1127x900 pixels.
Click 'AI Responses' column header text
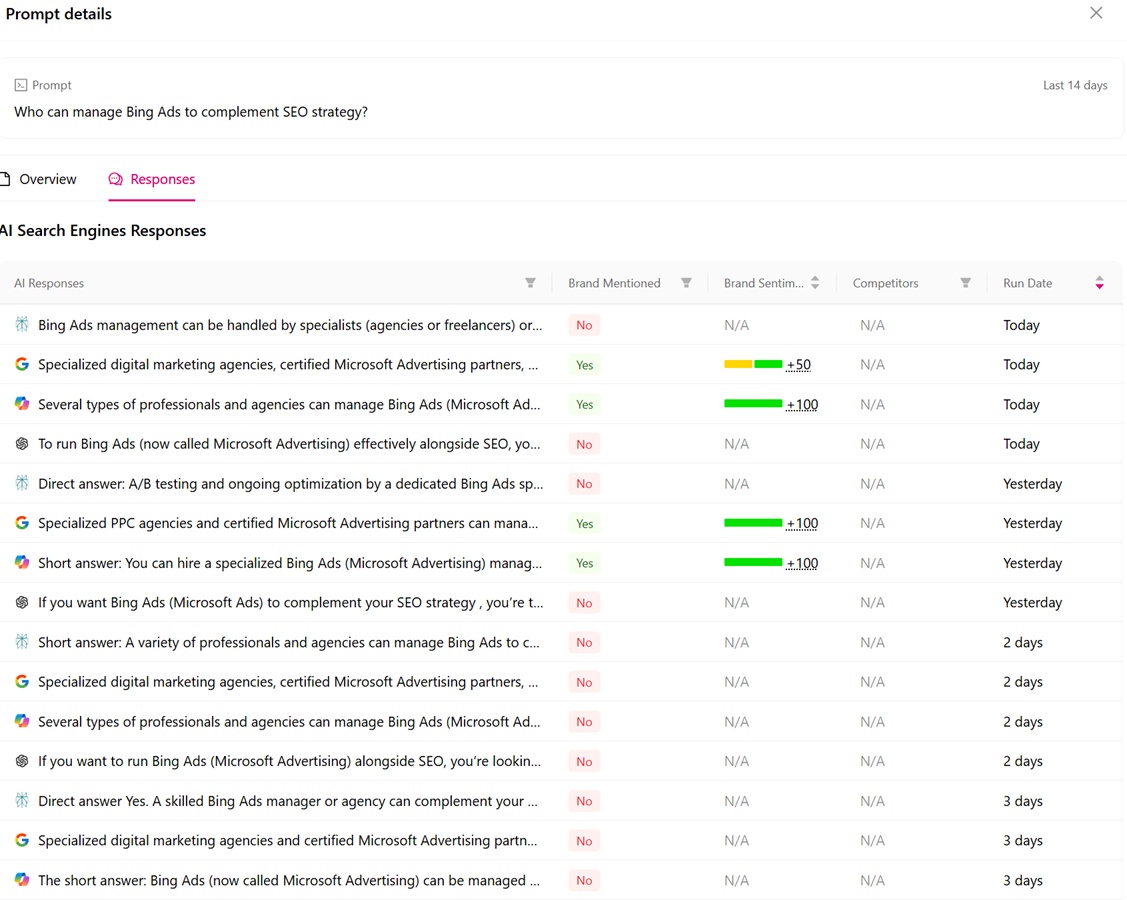[49, 283]
